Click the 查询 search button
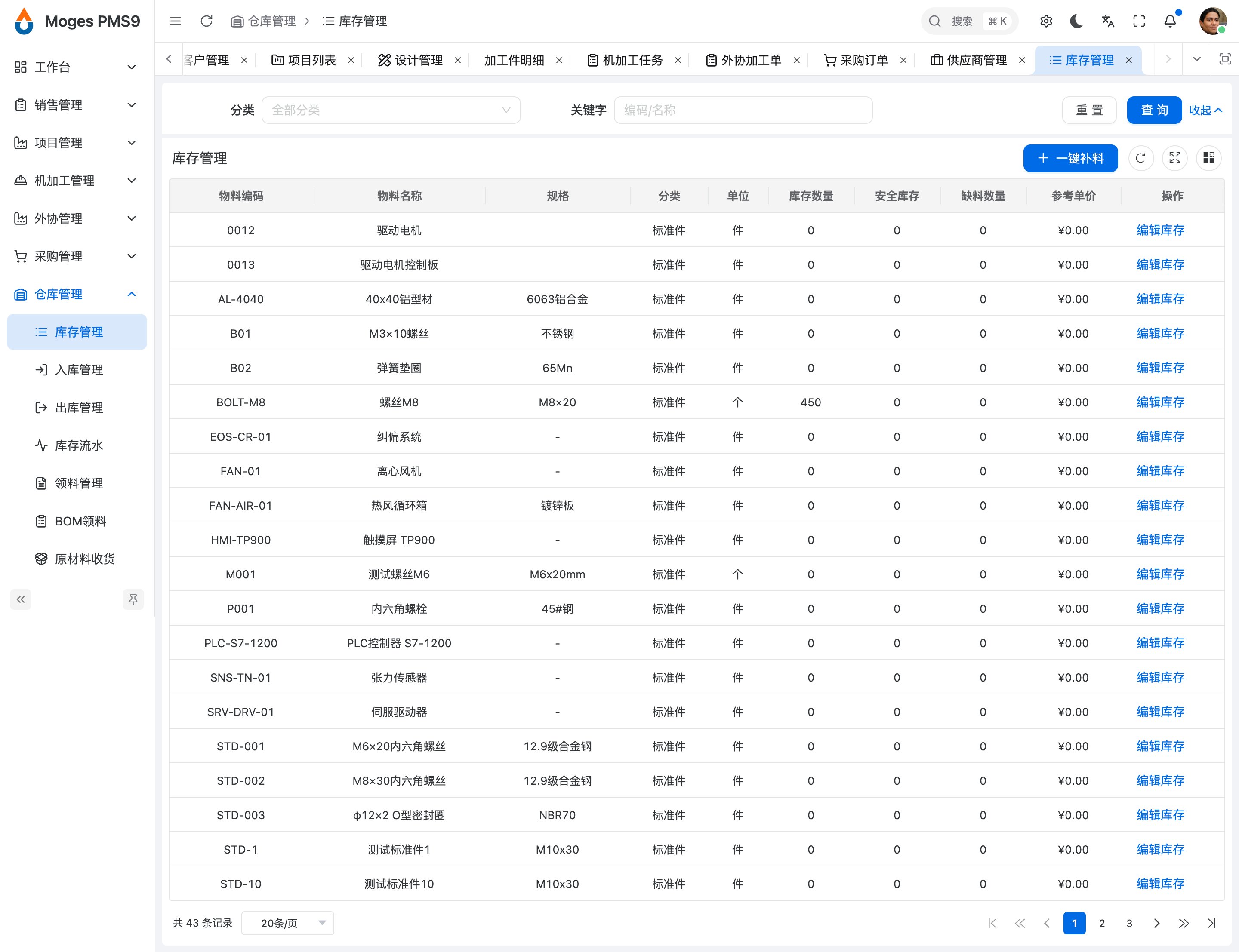 click(x=1154, y=110)
